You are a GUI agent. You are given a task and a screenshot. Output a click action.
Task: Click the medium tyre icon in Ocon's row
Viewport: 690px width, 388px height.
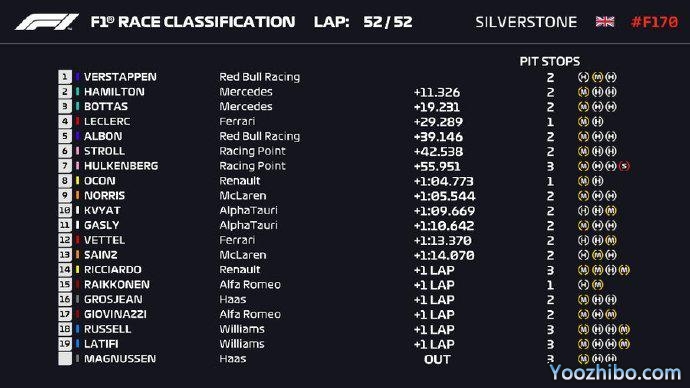[x=584, y=181]
